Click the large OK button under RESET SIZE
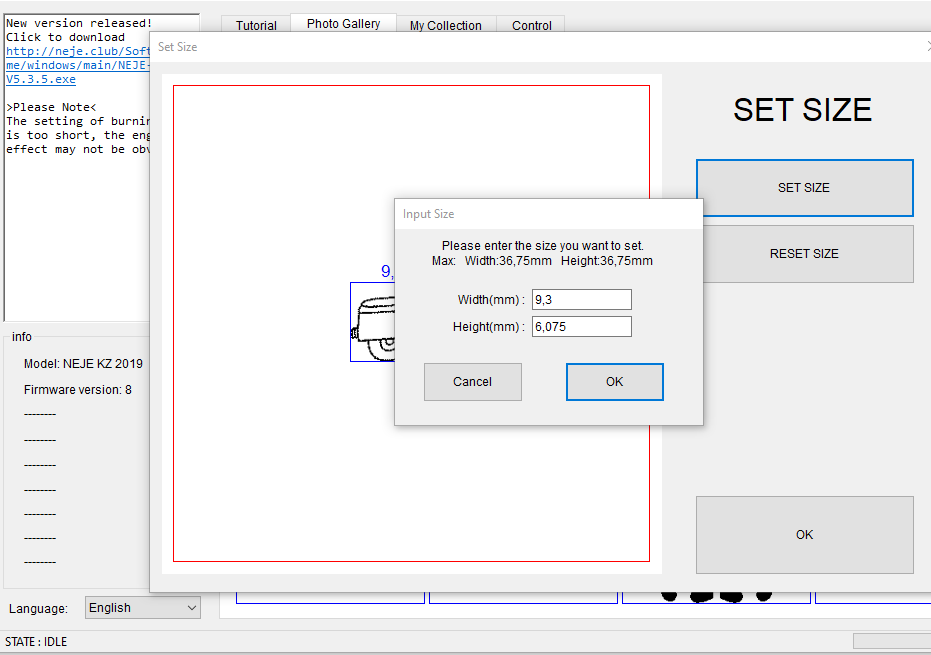The width and height of the screenshot is (931, 655). coord(804,535)
